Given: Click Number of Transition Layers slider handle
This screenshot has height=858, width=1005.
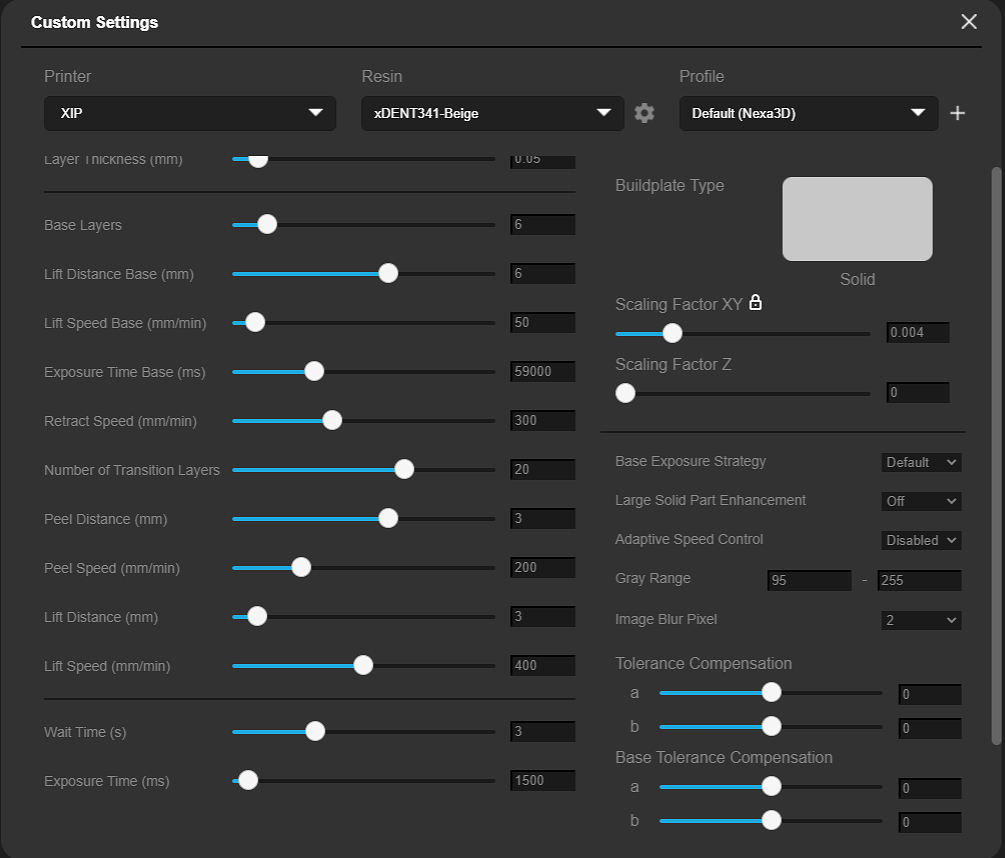Looking at the screenshot, I should point(404,469).
